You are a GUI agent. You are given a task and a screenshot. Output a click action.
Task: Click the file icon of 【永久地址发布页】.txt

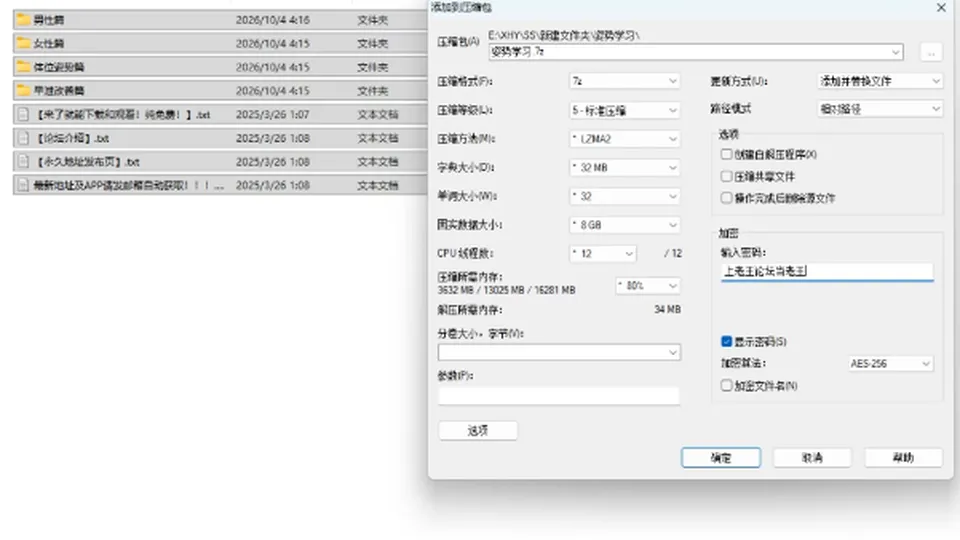pos(23,162)
